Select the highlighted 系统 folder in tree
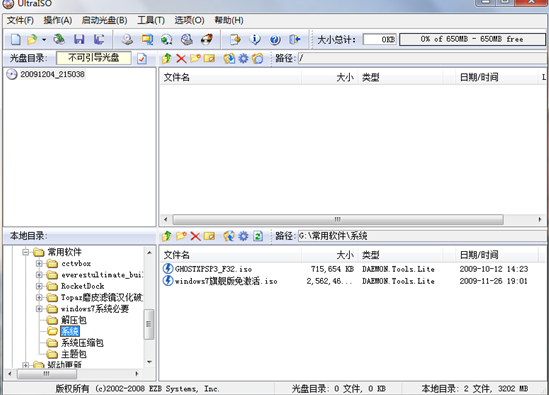Viewport: 549px width, 395px height. point(70,331)
